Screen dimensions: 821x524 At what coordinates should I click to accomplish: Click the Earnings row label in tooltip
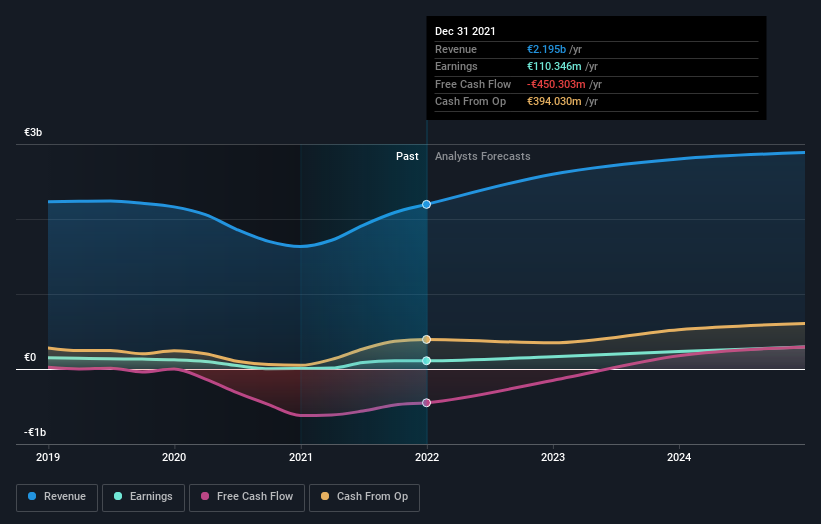click(456, 66)
